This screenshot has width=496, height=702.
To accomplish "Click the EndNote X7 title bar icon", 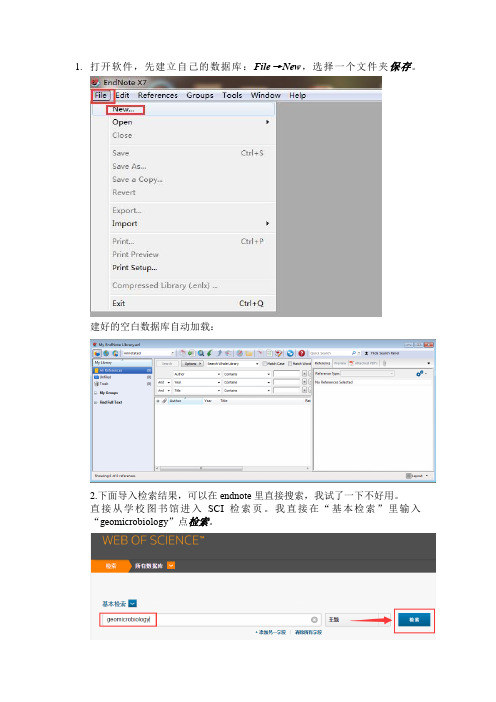I will click(x=95, y=82).
